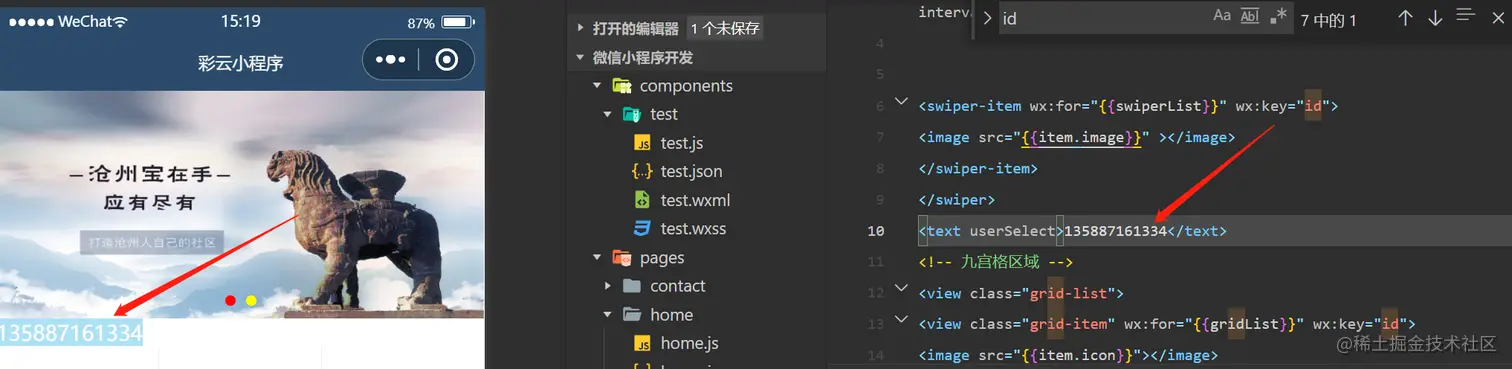Viewport: 1512px width, 369px height.
Task: Open test.wxml file
Action: click(x=695, y=200)
